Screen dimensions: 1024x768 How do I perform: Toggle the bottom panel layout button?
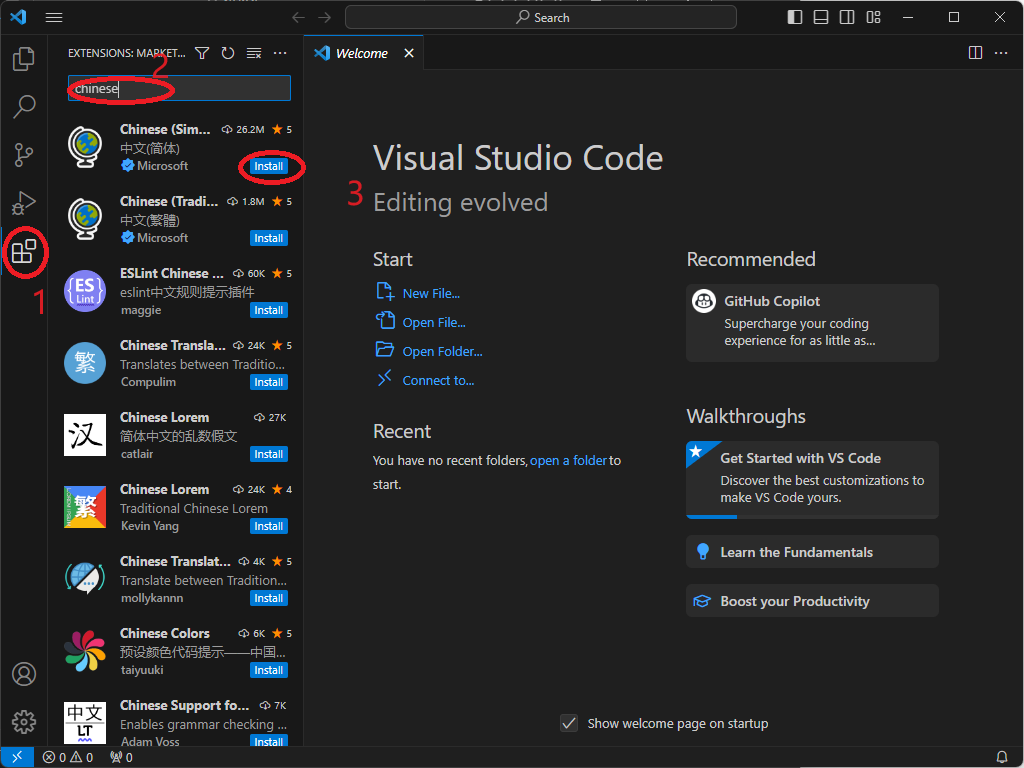(x=821, y=18)
